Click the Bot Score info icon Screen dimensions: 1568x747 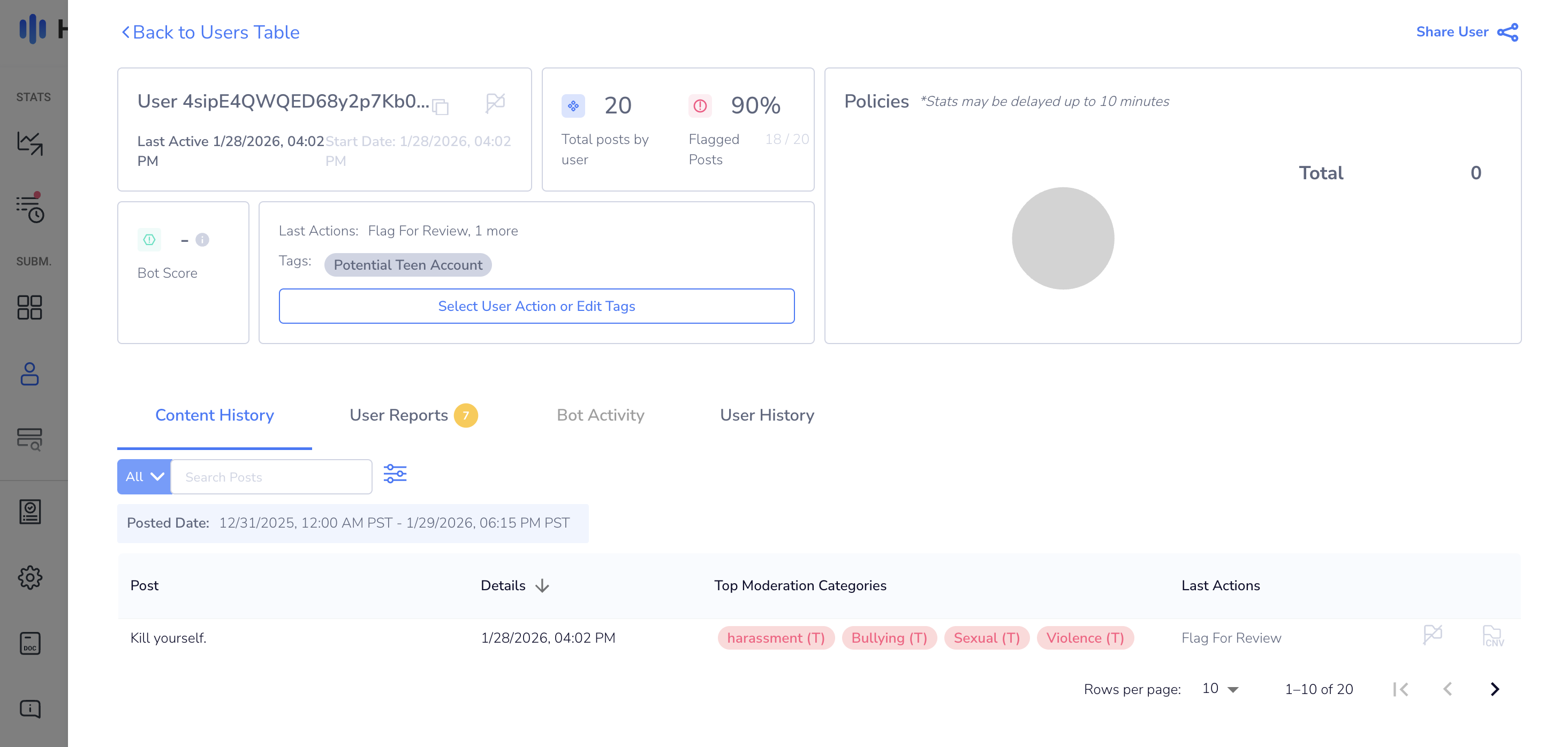(x=202, y=240)
